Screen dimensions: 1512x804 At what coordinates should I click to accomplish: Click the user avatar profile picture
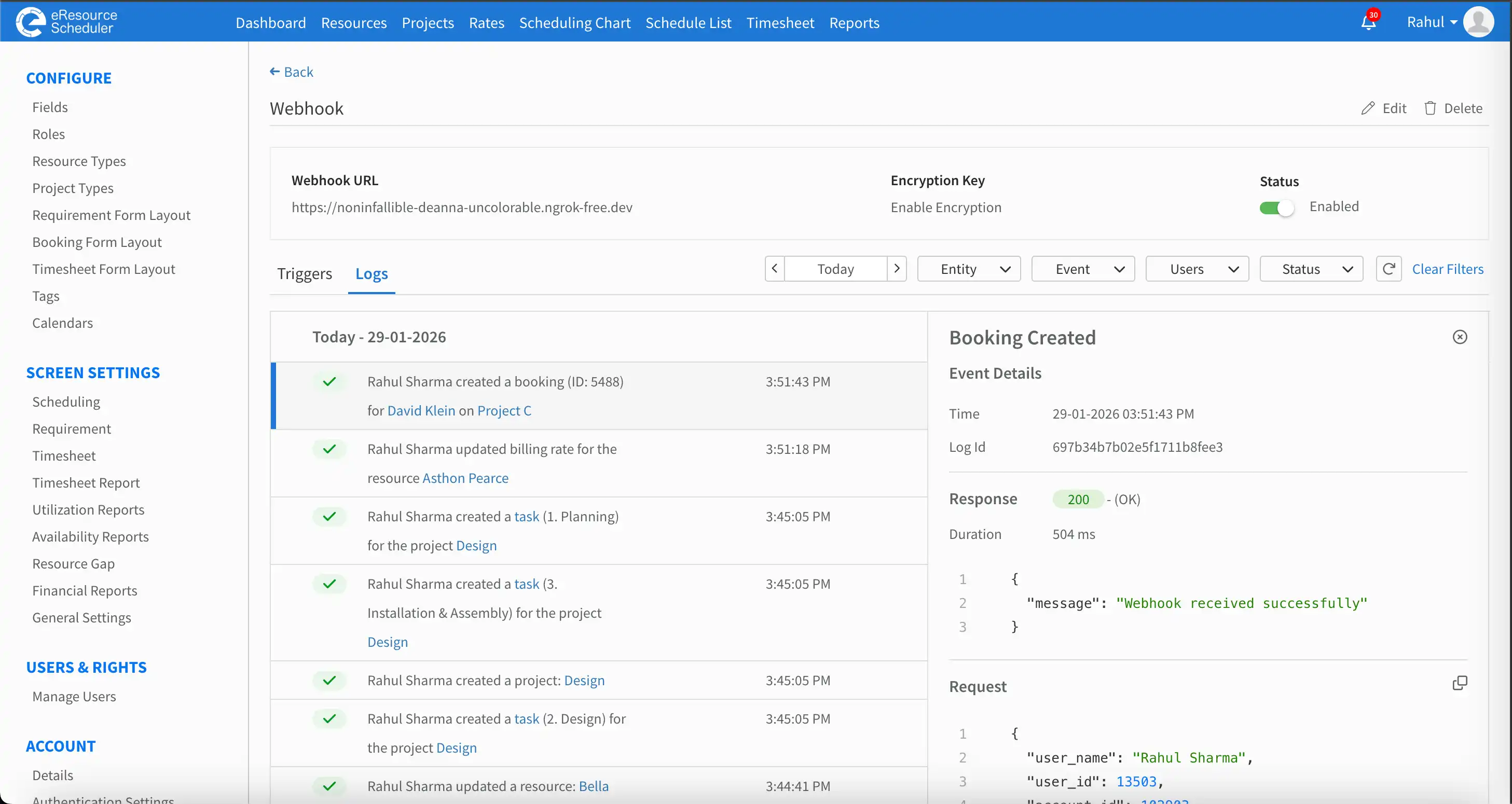[x=1479, y=22]
